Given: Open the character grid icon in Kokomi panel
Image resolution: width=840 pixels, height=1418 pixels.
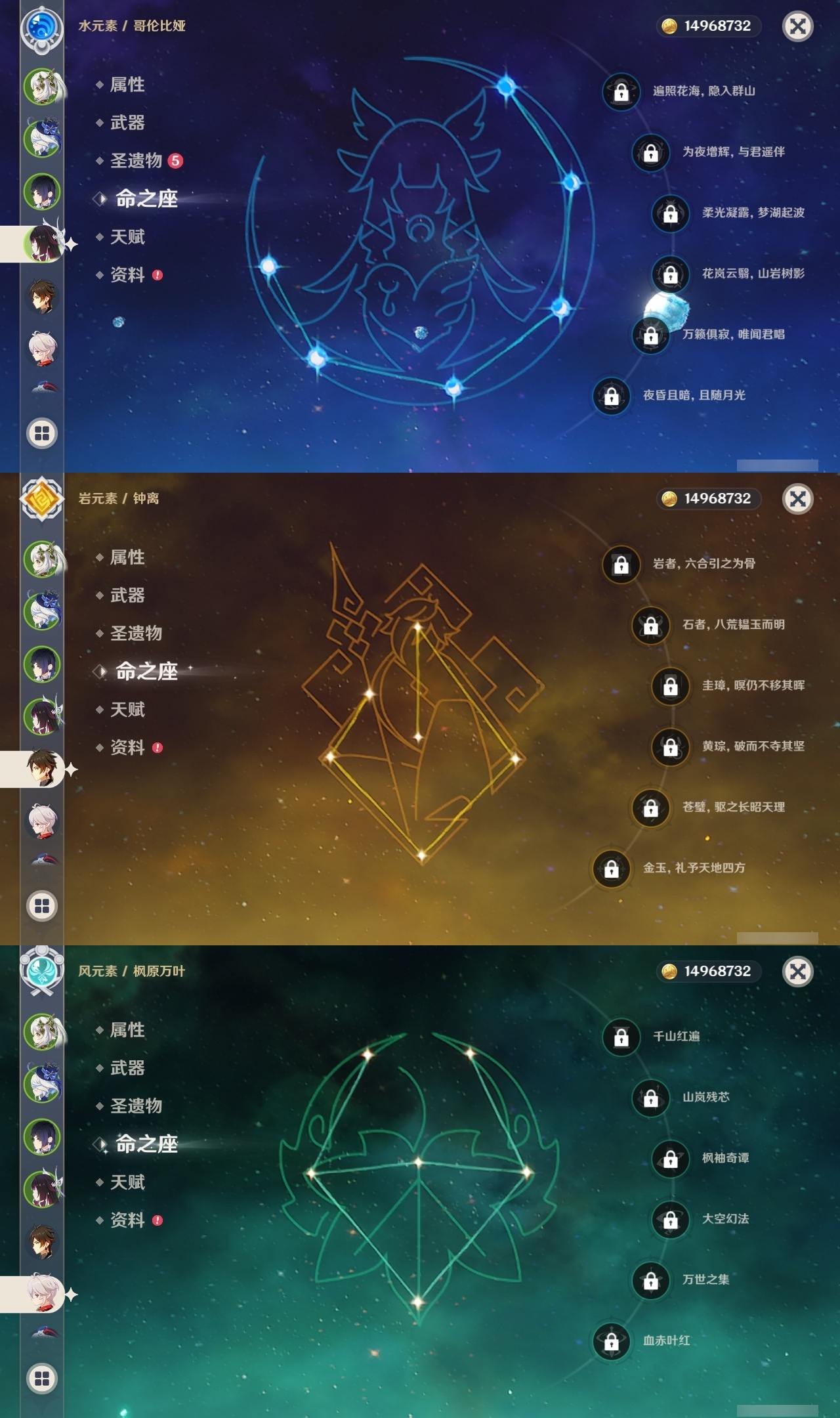Looking at the screenshot, I should pyautogui.click(x=42, y=433).
